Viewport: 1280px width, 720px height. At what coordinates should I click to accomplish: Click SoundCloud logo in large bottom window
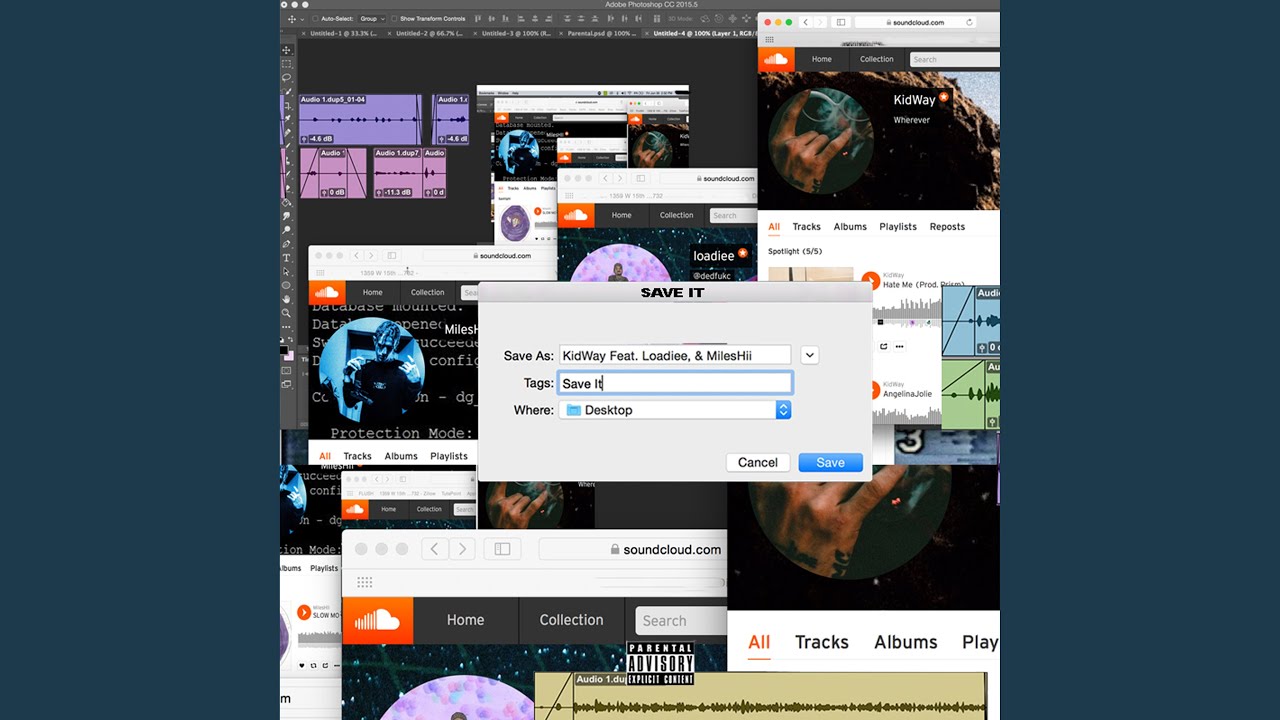click(x=378, y=620)
